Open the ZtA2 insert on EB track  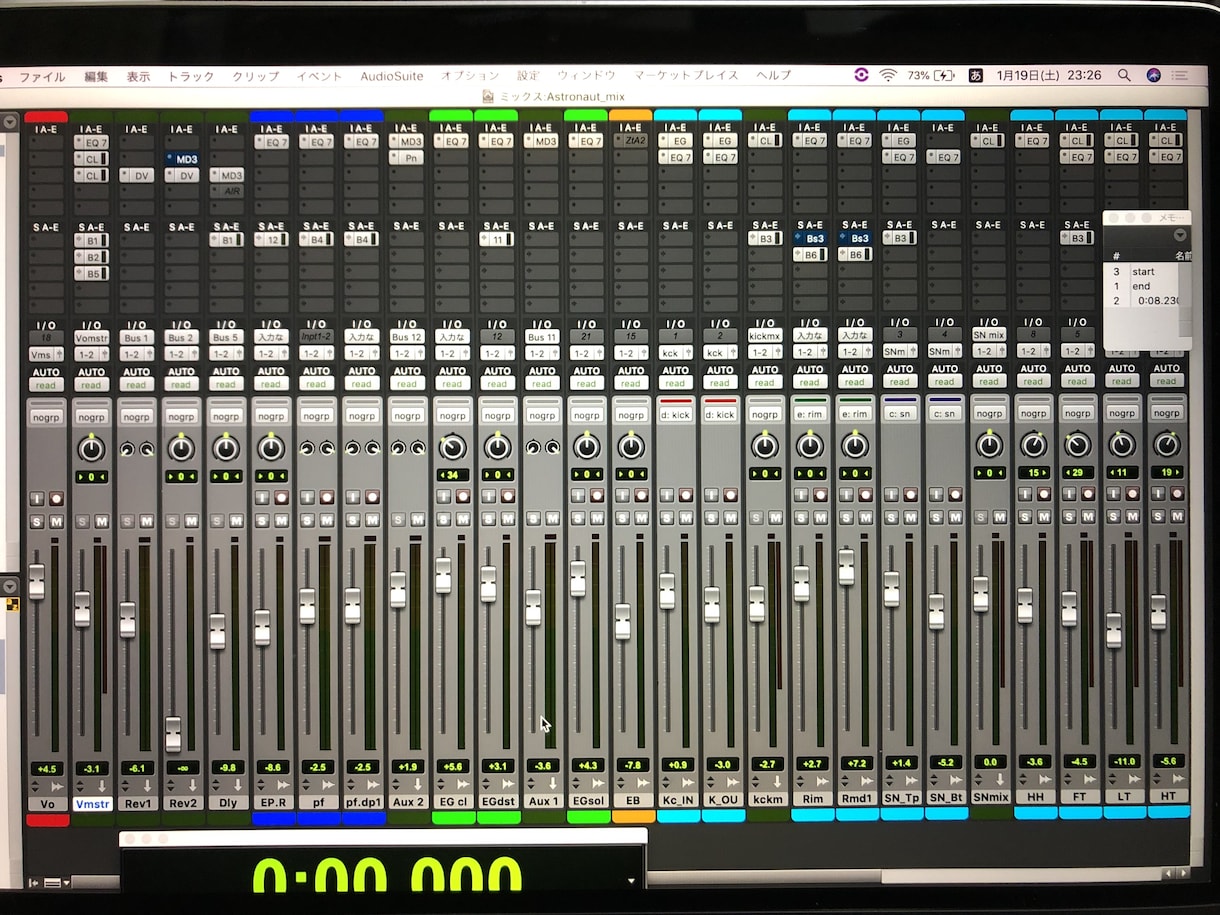coord(631,141)
